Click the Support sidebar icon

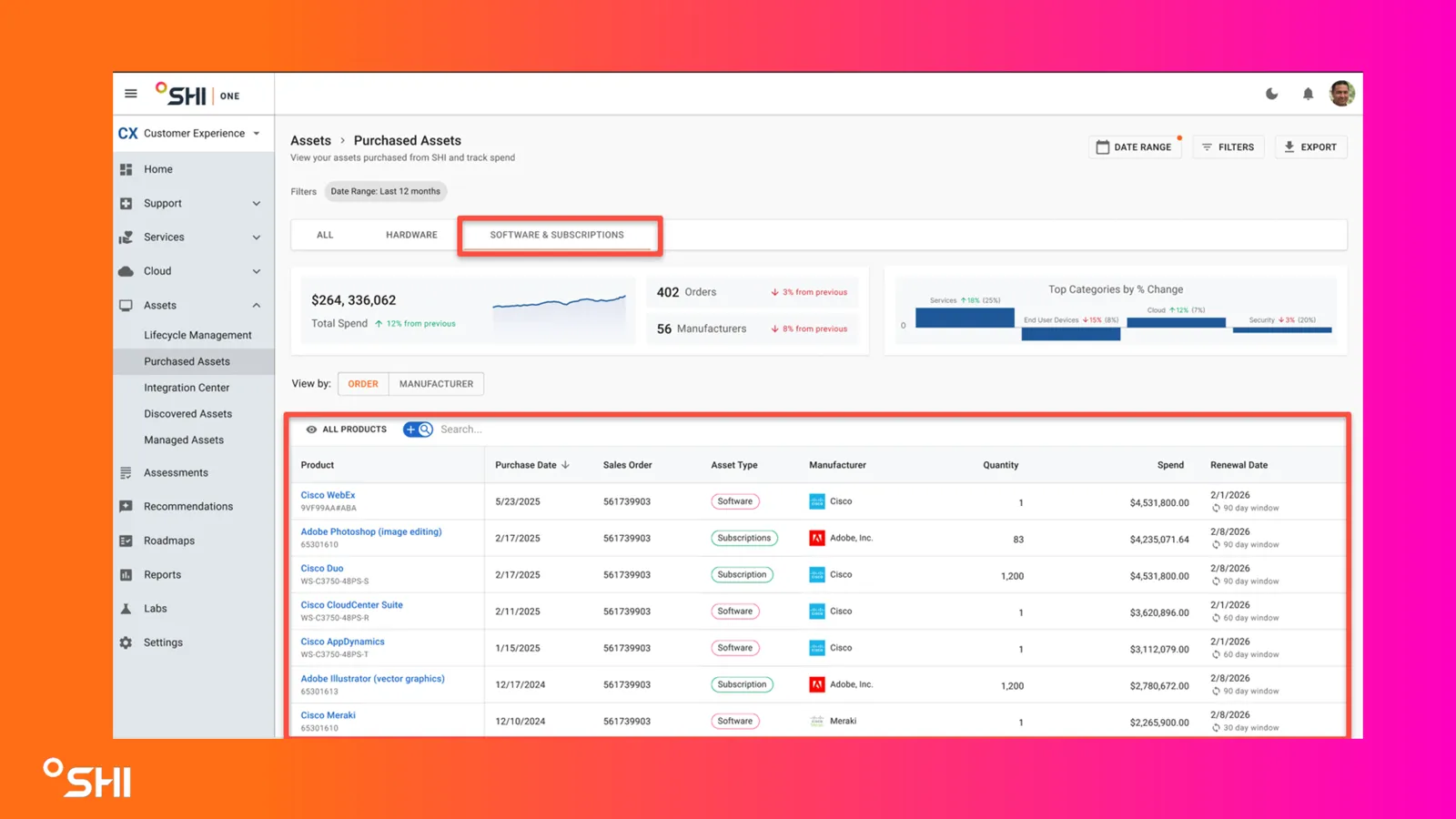coord(126,204)
